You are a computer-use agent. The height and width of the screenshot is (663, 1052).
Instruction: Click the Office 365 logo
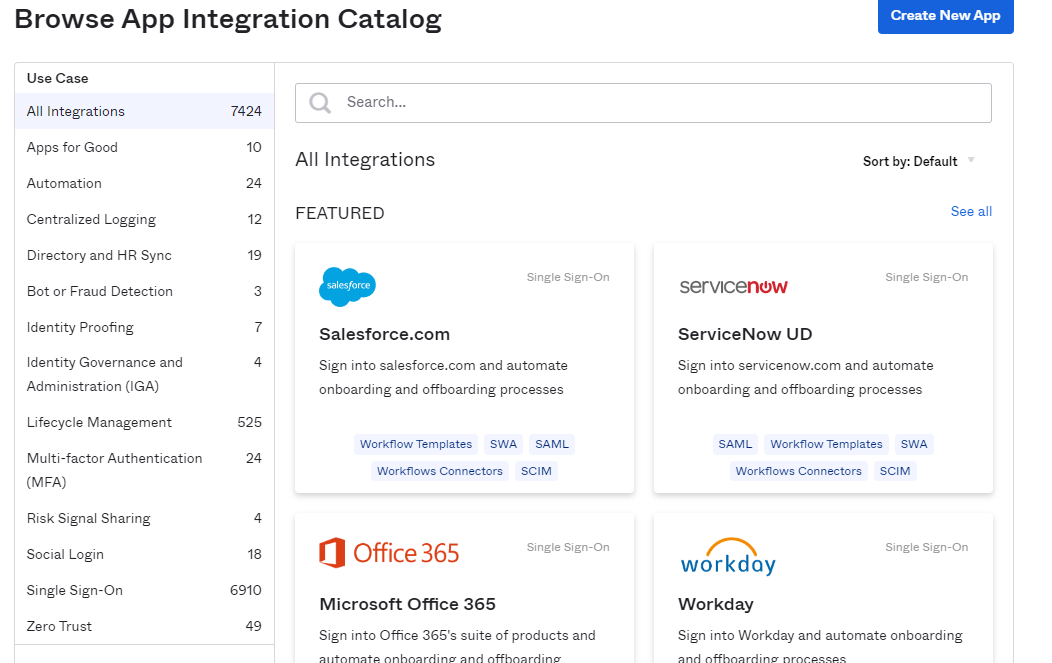[x=389, y=553]
